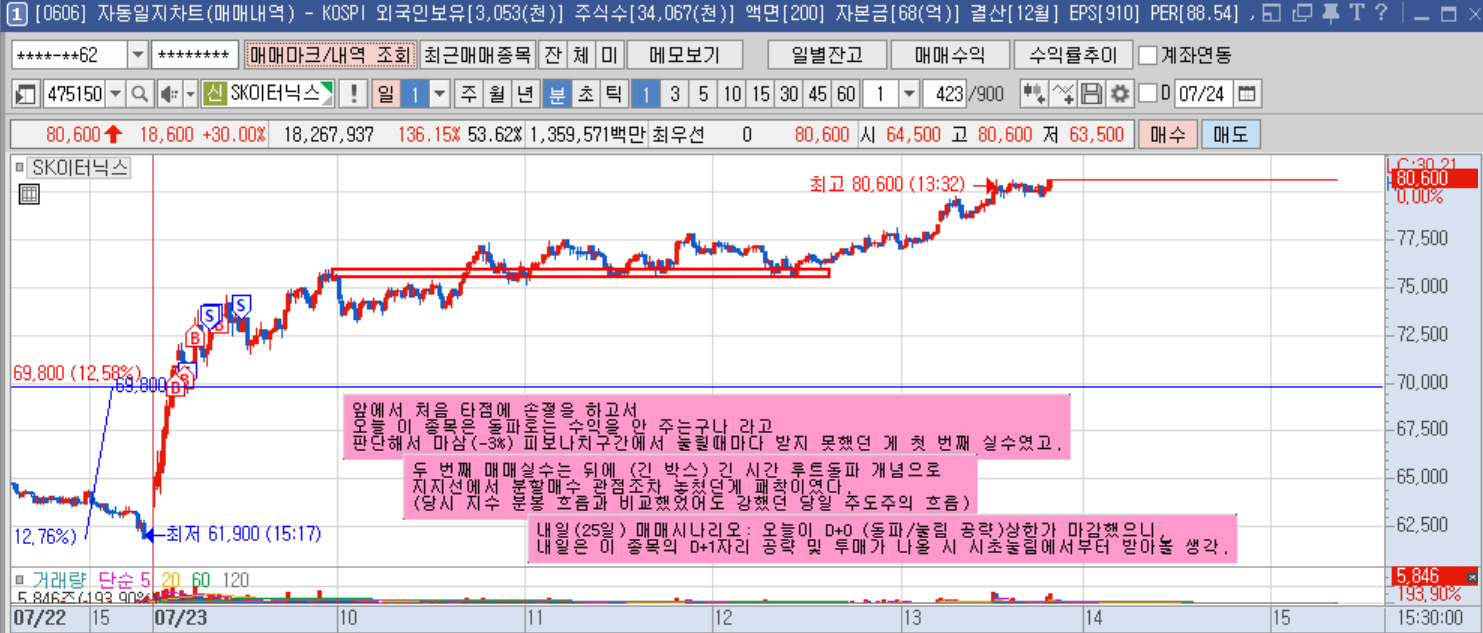Click the red 매수 buy button
The image size is (1483, 633).
coord(1167,134)
